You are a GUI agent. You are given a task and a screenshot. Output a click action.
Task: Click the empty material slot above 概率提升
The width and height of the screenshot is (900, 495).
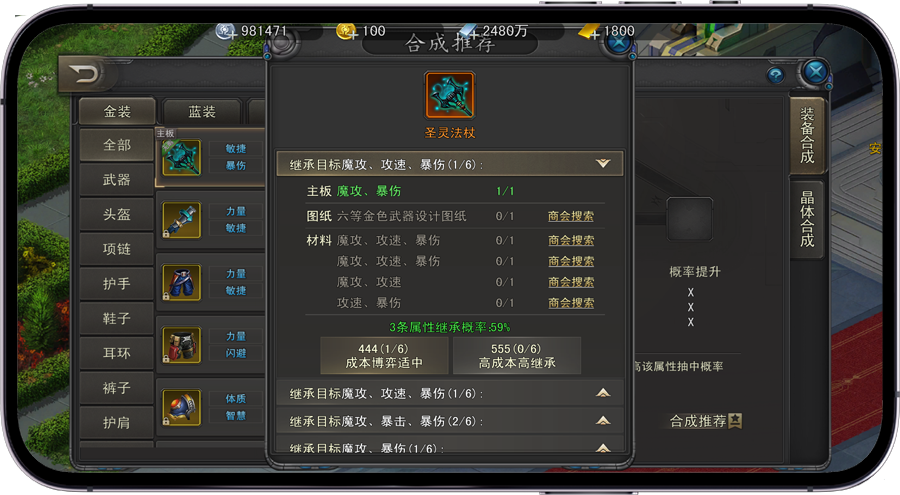(x=690, y=219)
